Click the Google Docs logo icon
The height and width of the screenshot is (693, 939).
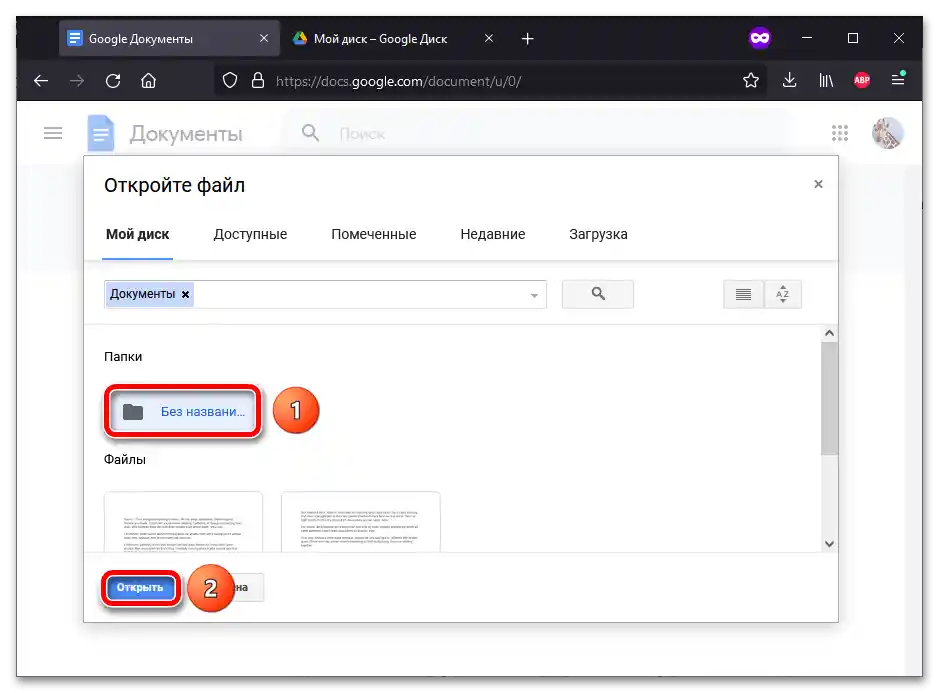[101, 133]
